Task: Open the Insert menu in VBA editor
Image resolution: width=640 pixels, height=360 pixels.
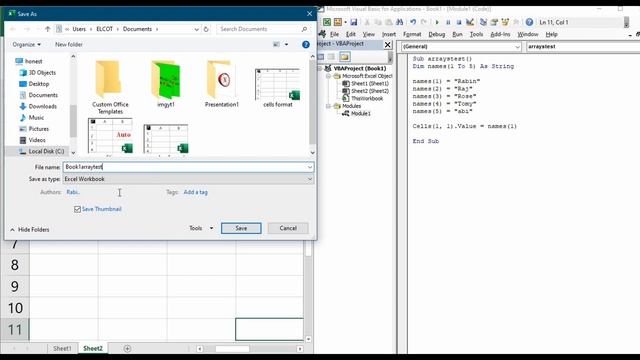Action: [389, 34]
